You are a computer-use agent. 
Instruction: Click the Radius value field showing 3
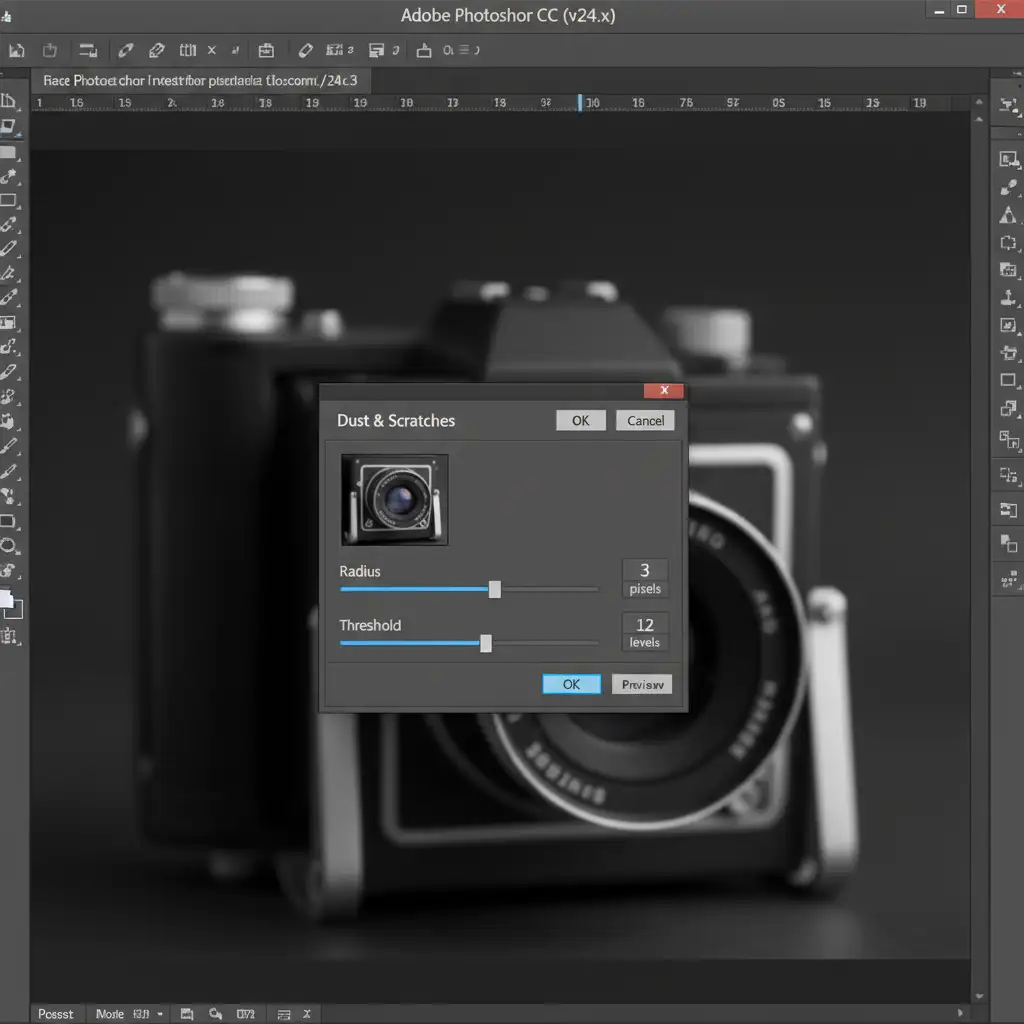click(645, 570)
